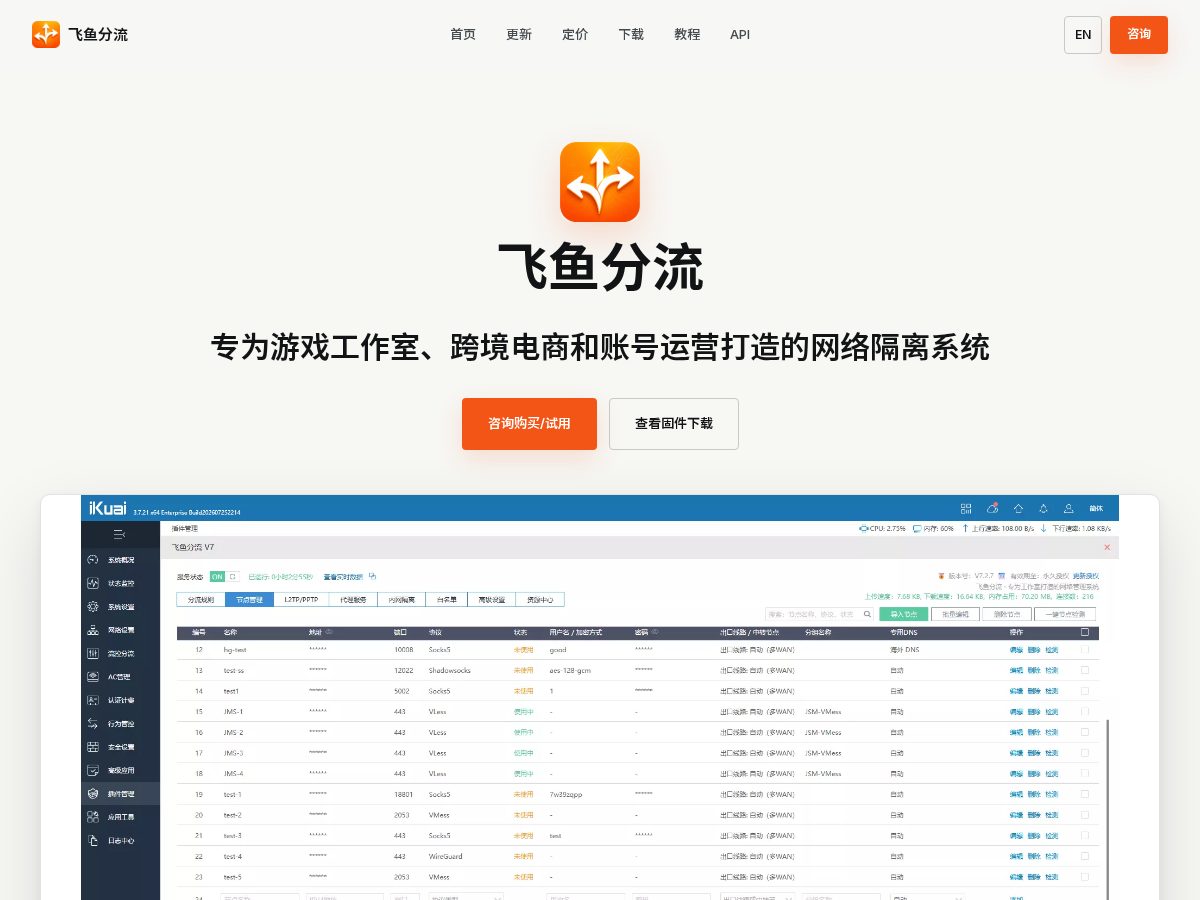The image size is (1200, 900).
Task: Open 认证计费 in the iKuai sidebar
Action: 120,700
